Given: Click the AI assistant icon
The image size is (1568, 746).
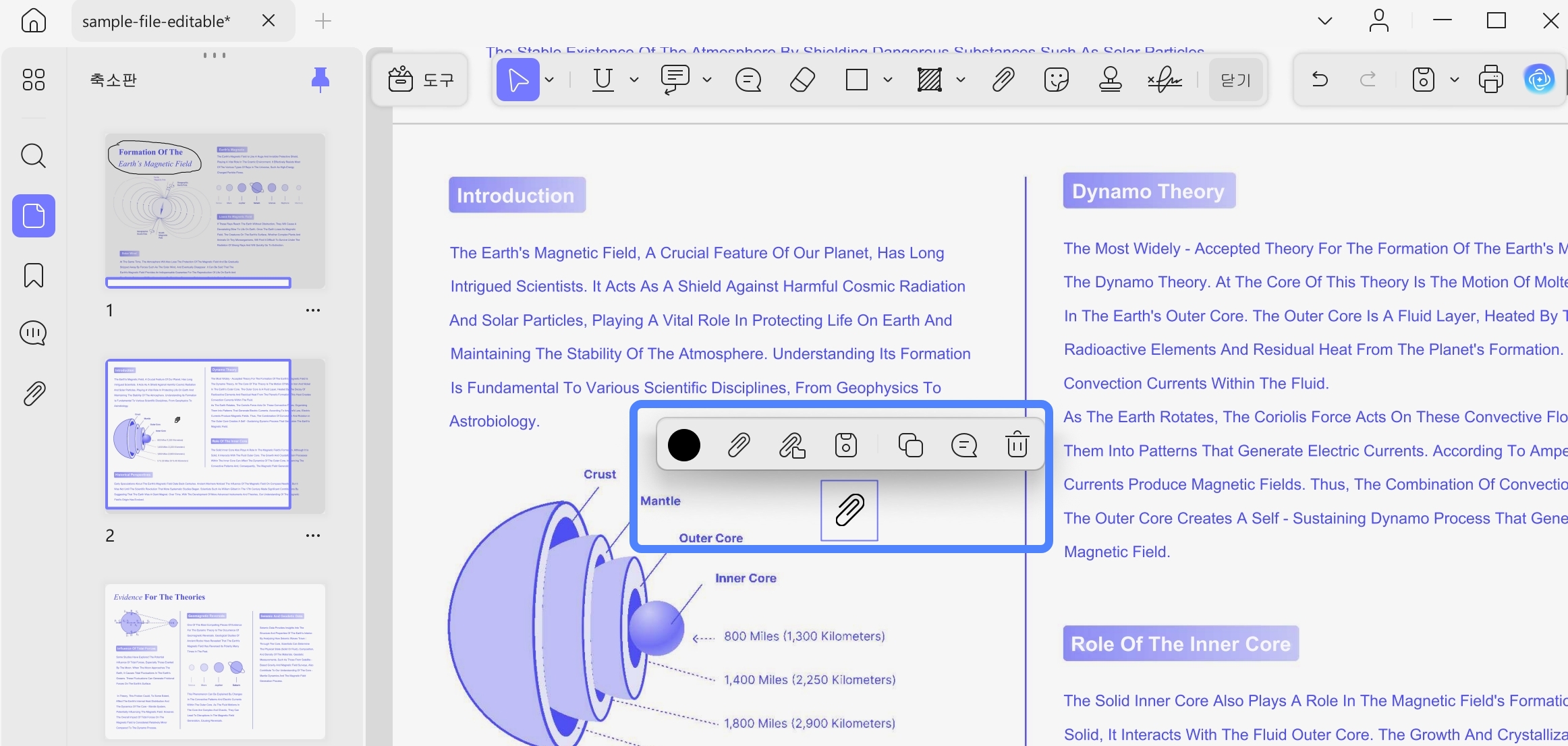Looking at the screenshot, I should (1539, 80).
